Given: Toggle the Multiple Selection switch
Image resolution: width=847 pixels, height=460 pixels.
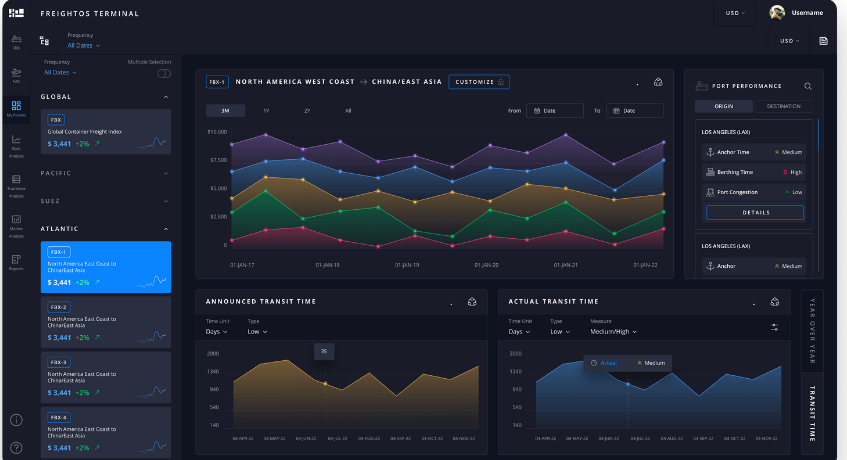Looking at the screenshot, I should [x=163, y=73].
